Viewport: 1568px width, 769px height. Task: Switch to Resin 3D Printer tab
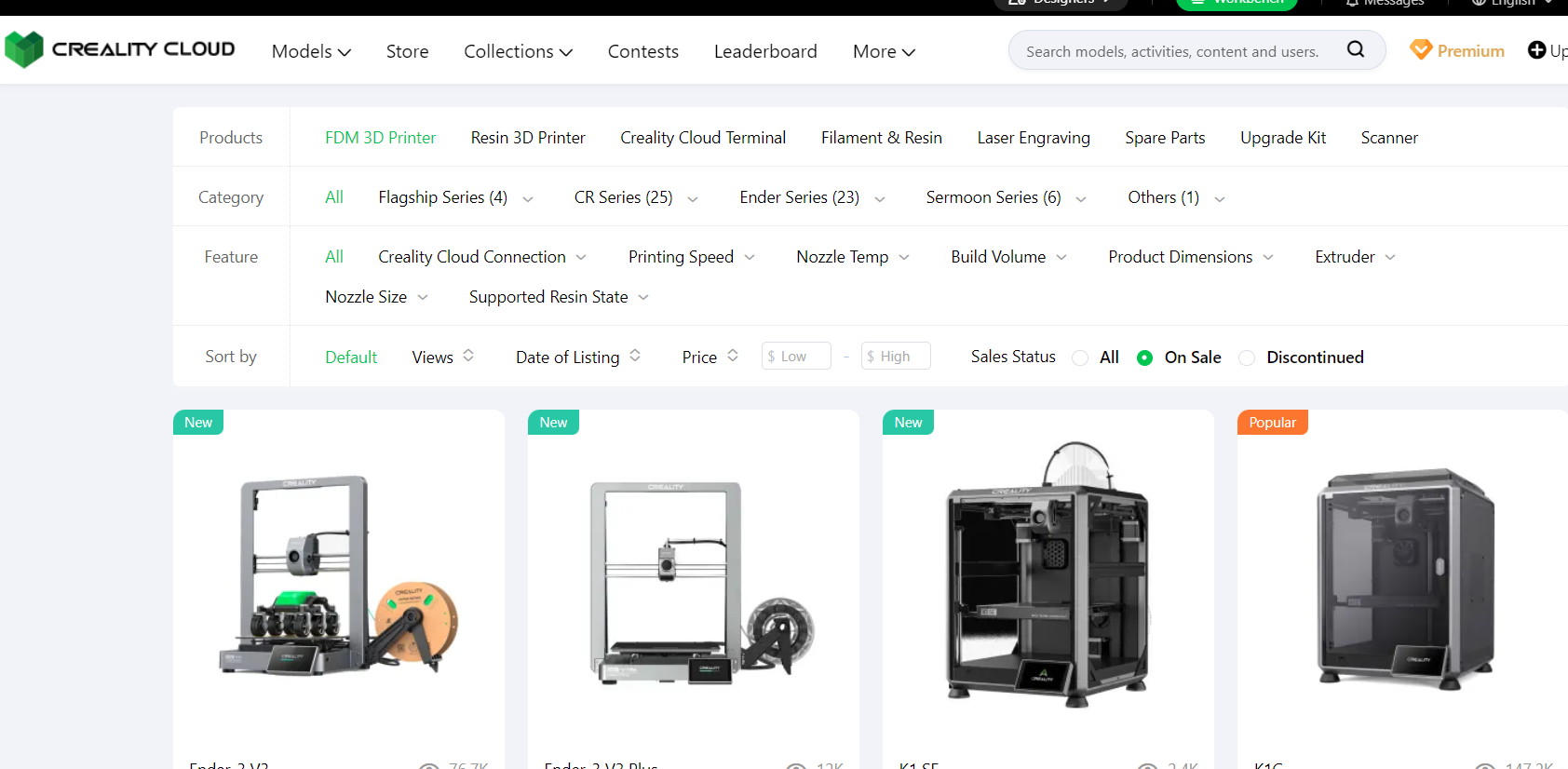pyautogui.click(x=528, y=138)
